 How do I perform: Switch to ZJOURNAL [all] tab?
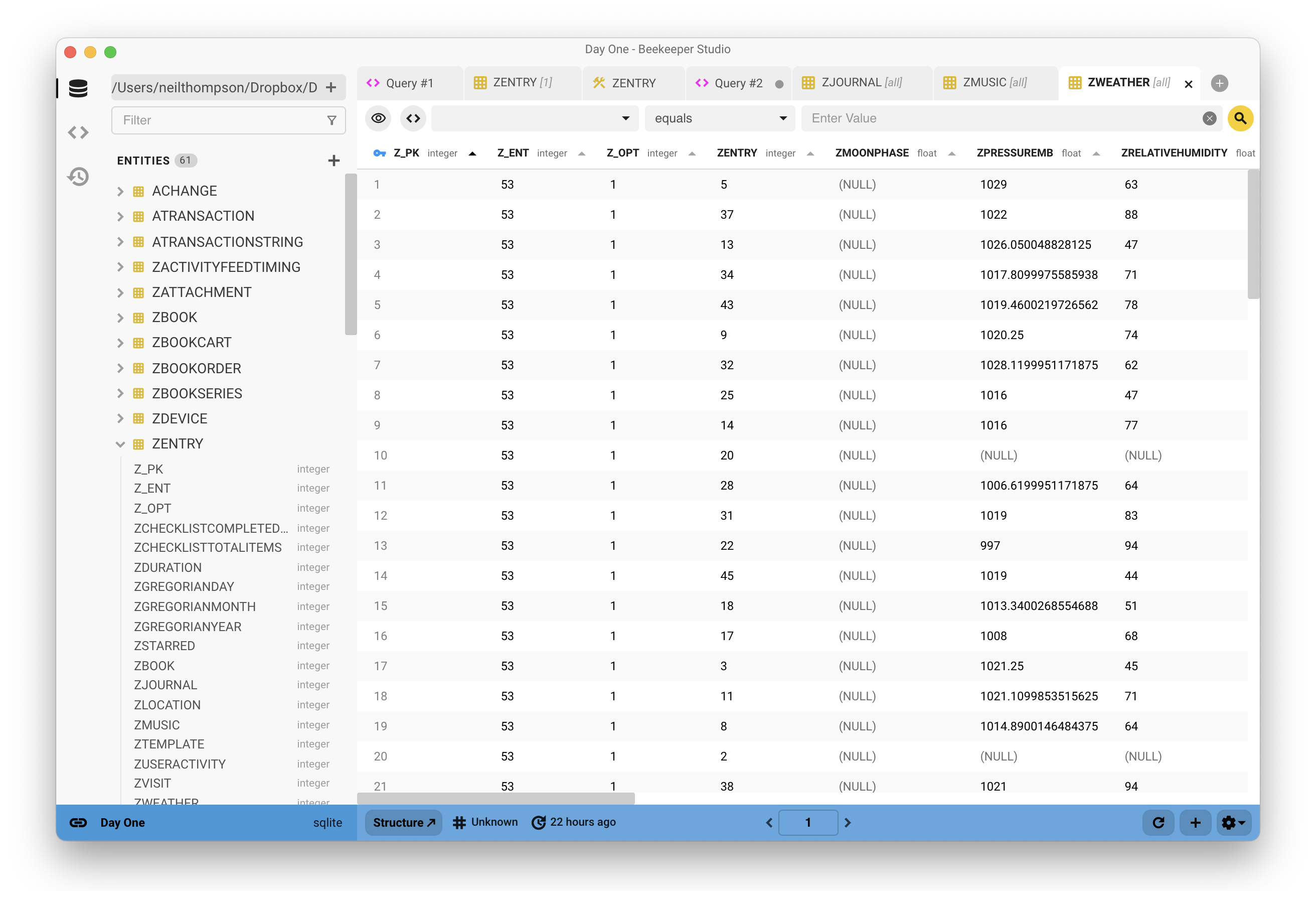(x=862, y=83)
